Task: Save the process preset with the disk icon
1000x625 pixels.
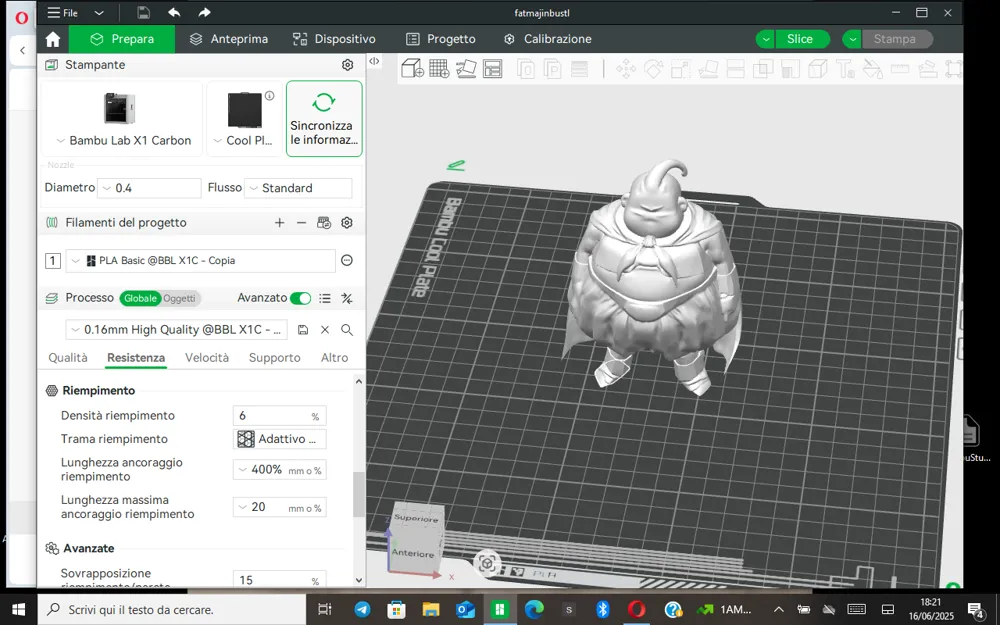Action: (303, 330)
